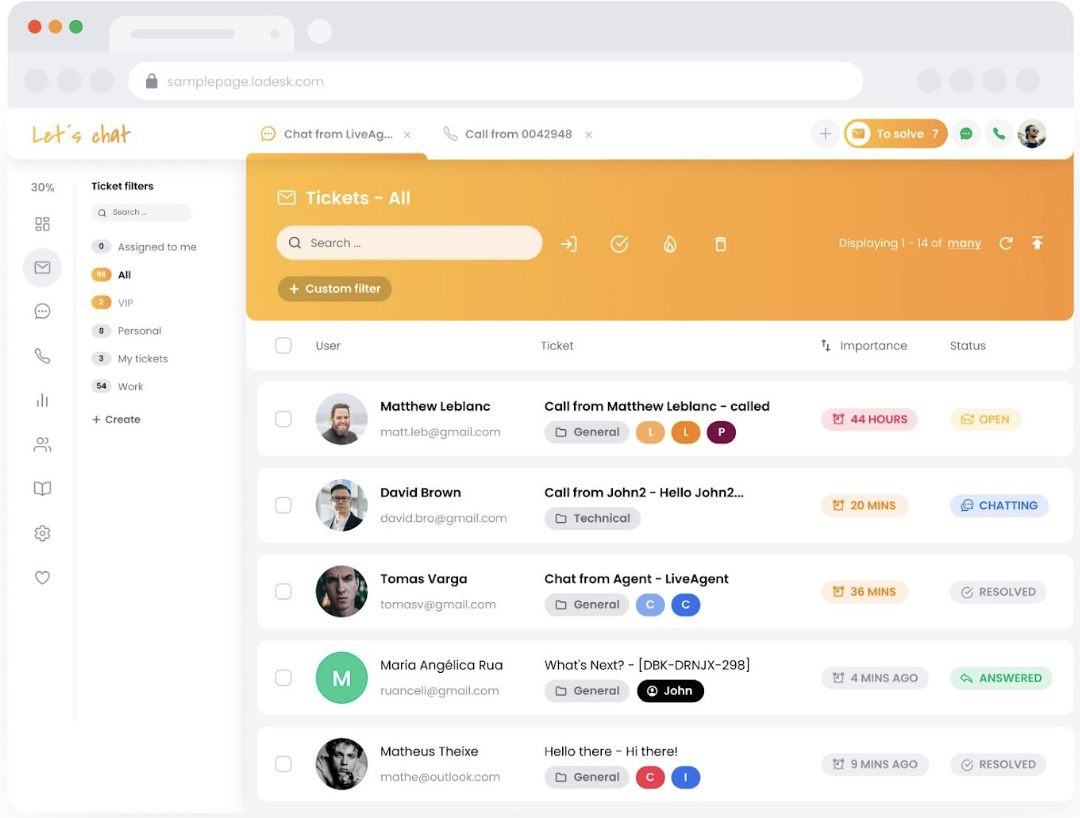Click the Status column header
This screenshot has width=1080, height=818.
[967, 346]
